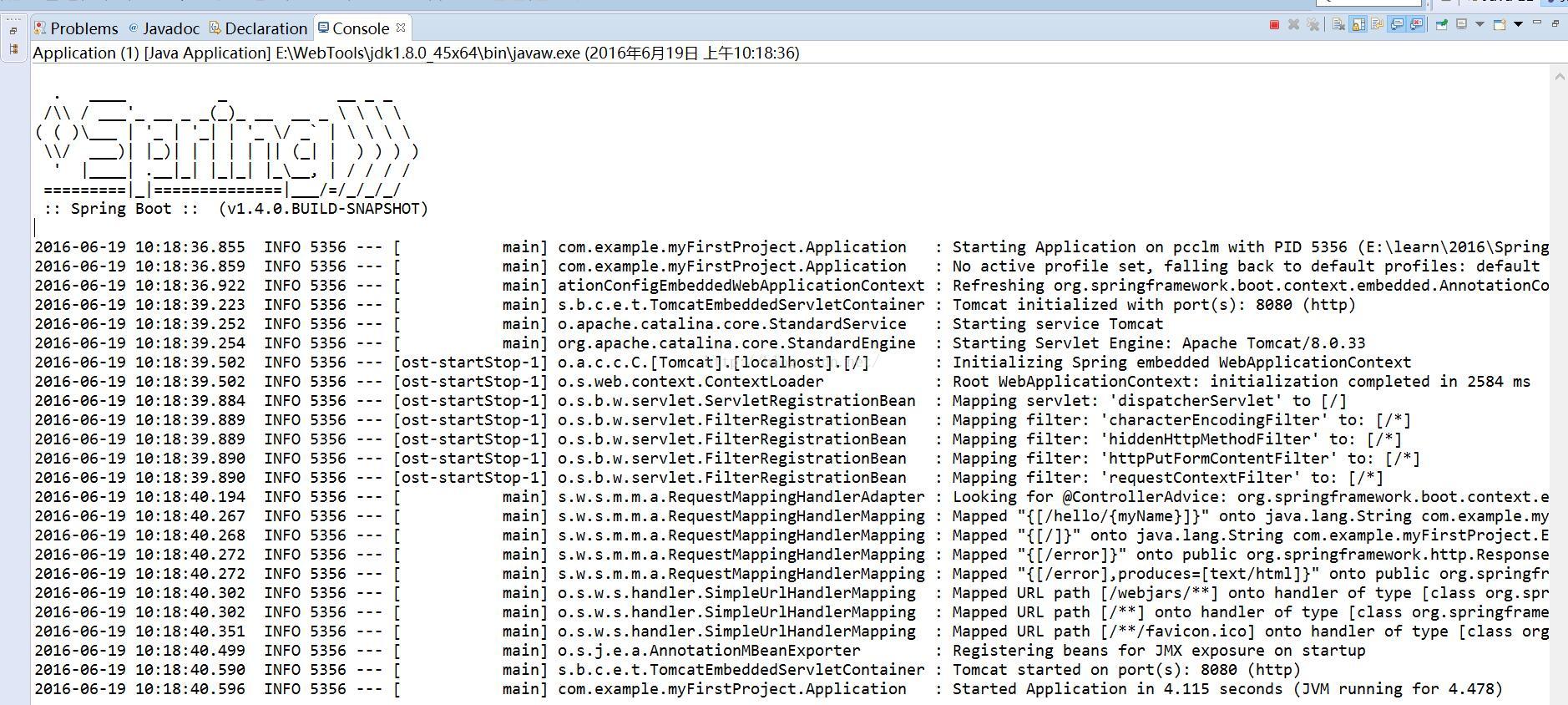Click 'Mapping filter: 'requestContextFilter'' line
Screen dimensions: 1568x705
(x=1168, y=478)
